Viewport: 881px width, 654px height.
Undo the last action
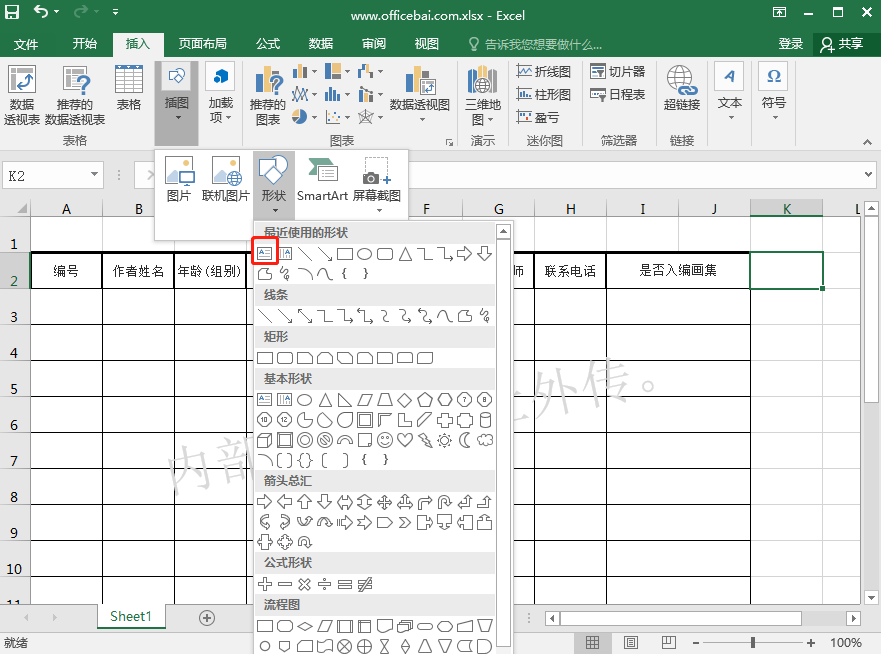click(40, 12)
